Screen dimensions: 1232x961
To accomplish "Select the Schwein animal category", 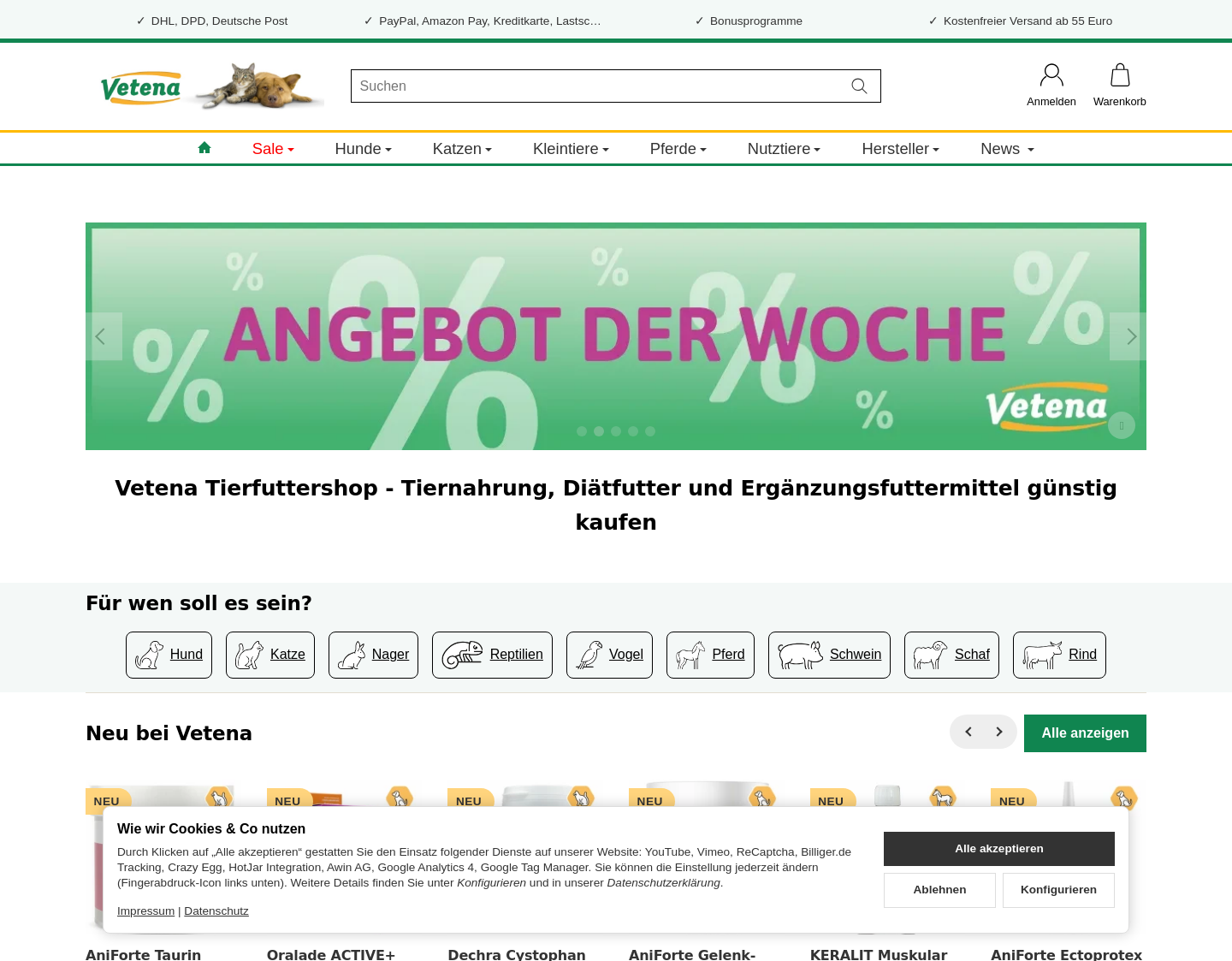I will click(829, 655).
